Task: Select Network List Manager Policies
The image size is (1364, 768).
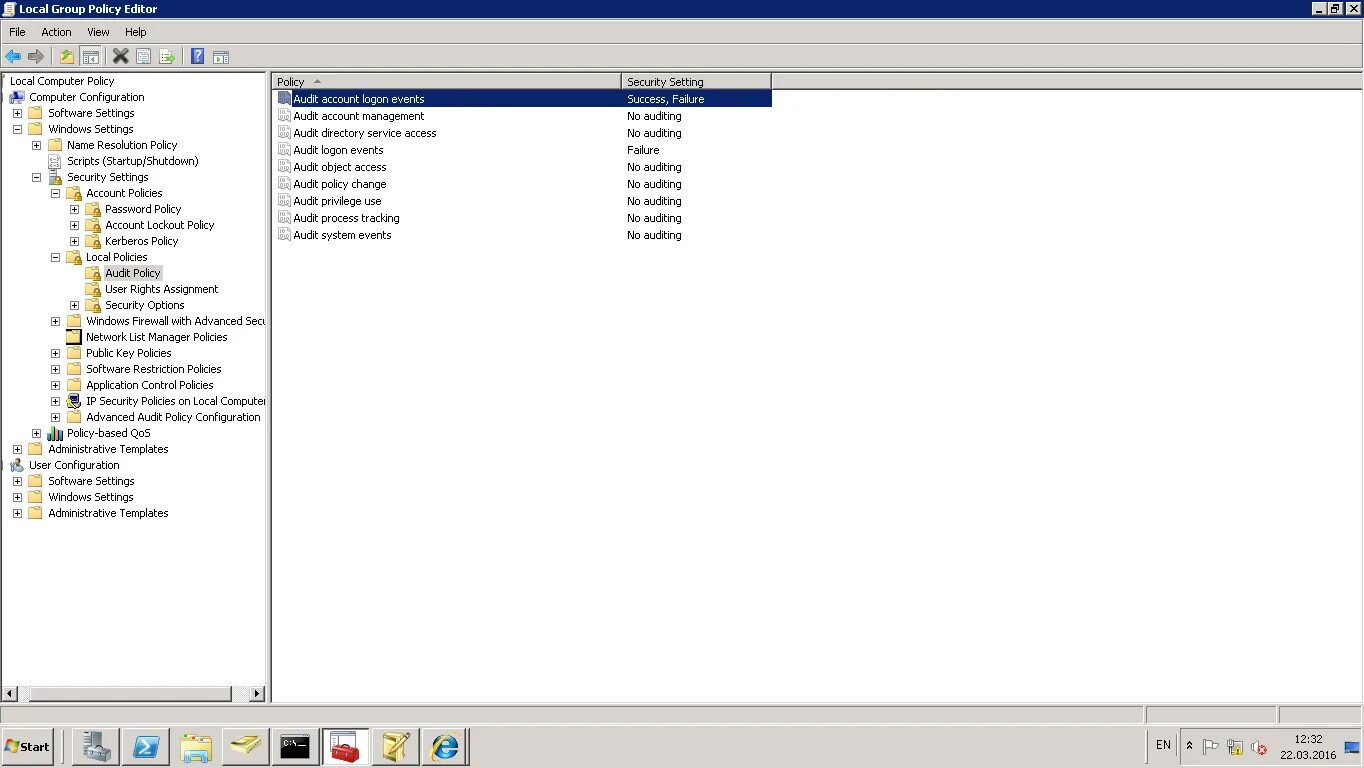Action: pyautogui.click(x=156, y=337)
